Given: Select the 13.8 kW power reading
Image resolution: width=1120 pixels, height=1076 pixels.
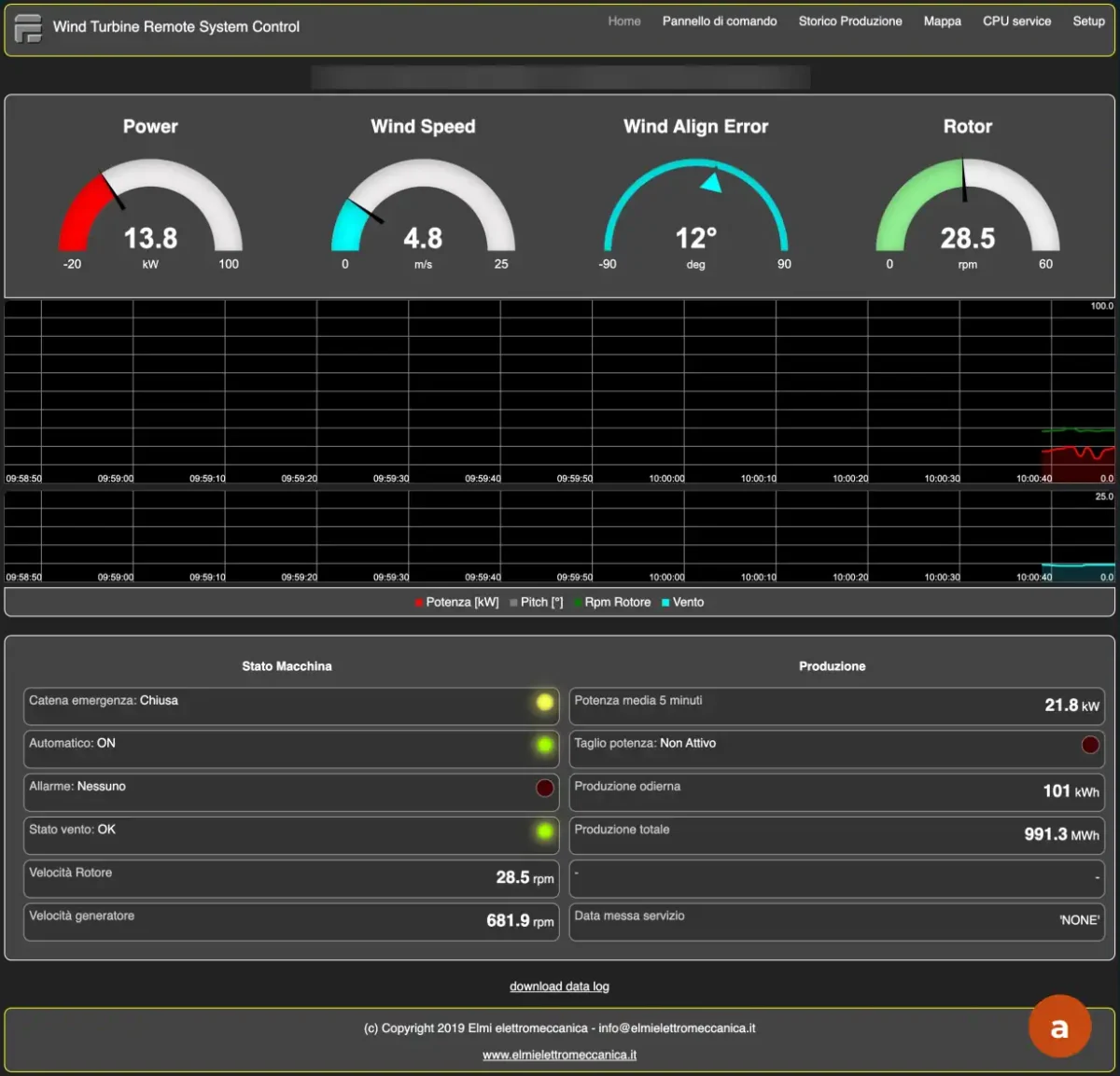Looking at the screenshot, I should pos(150,239).
